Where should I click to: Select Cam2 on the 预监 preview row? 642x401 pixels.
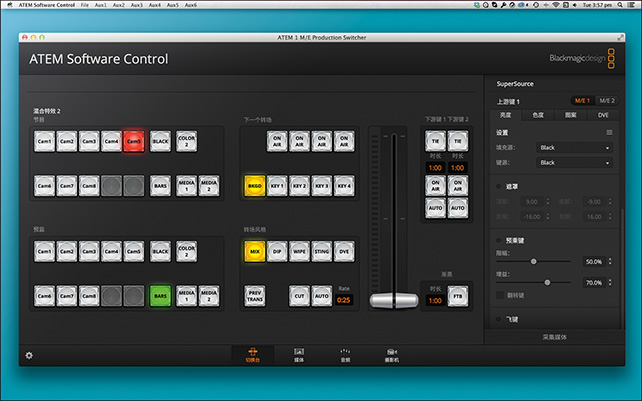point(67,251)
